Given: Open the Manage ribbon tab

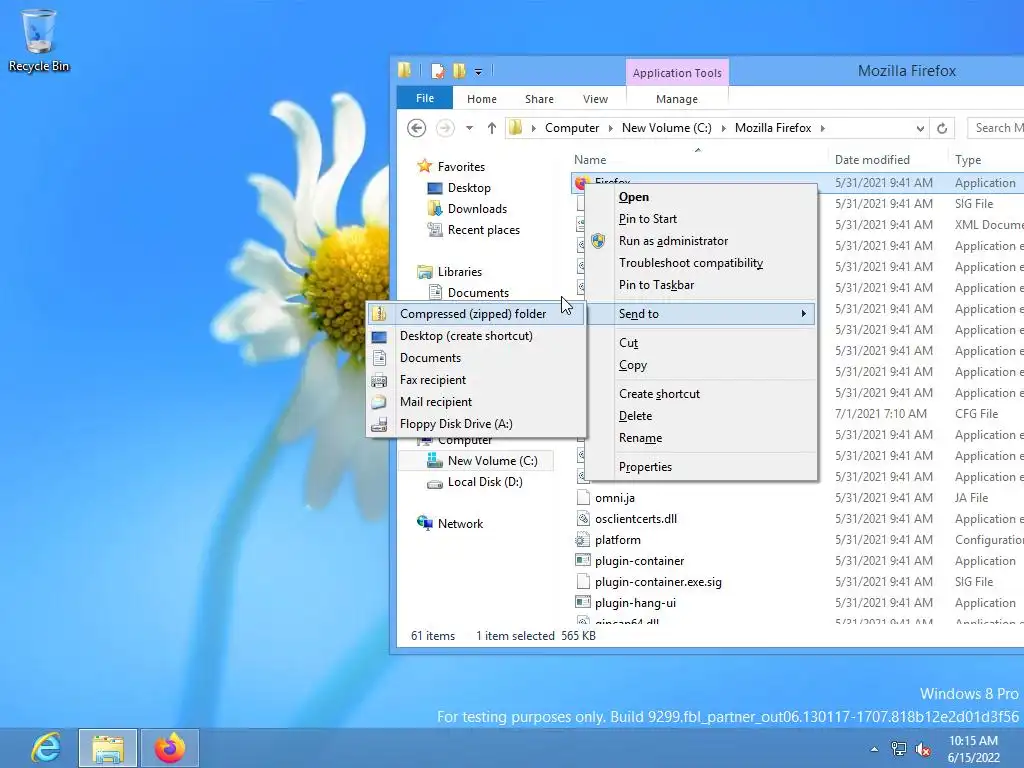Looking at the screenshot, I should point(677,99).
